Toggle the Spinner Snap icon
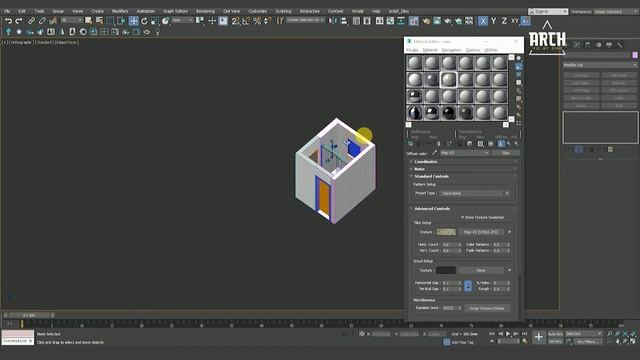 point(268,21)
